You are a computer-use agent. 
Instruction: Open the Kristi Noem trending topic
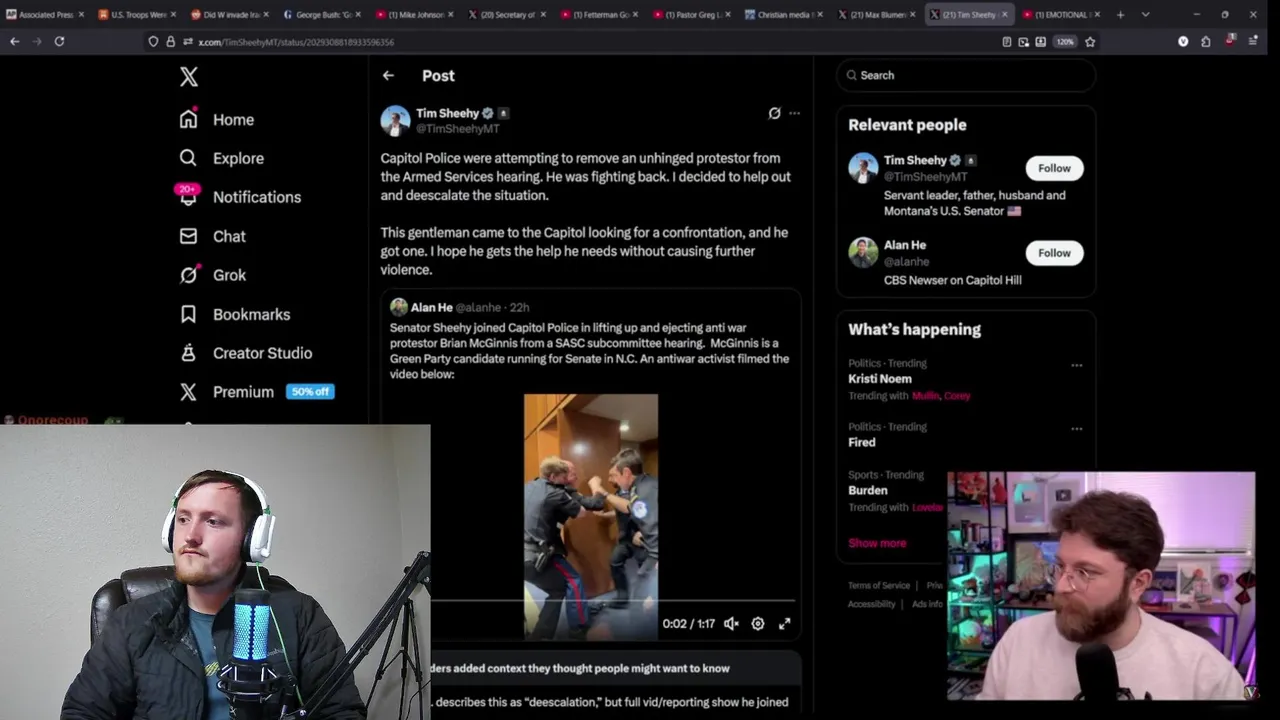pyautogui.click(x=879, y=379)
